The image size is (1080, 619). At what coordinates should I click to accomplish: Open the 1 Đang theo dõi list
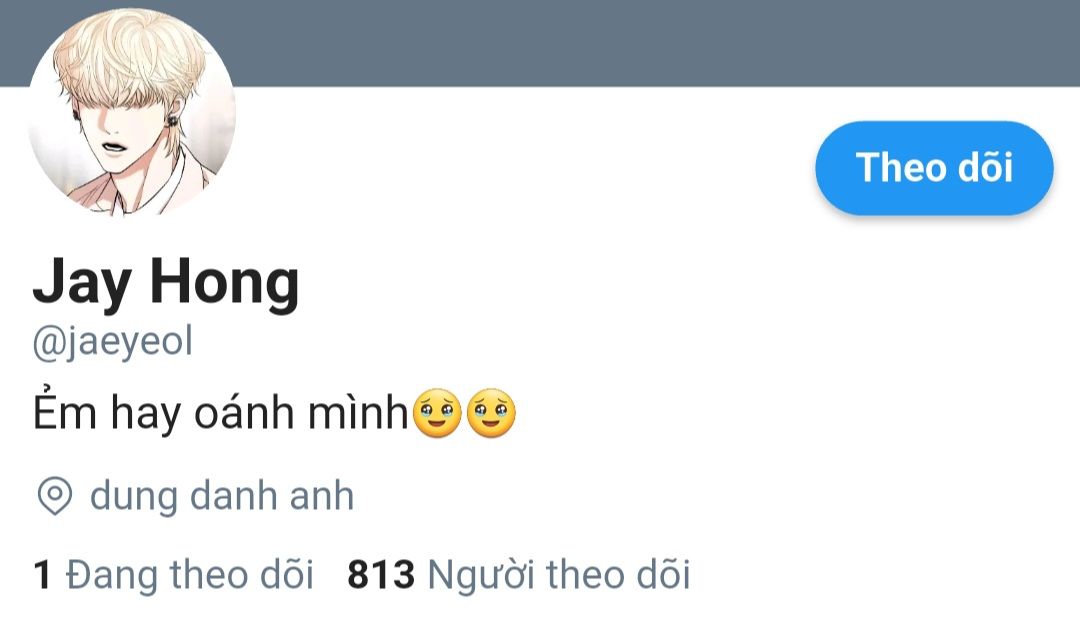173,575
